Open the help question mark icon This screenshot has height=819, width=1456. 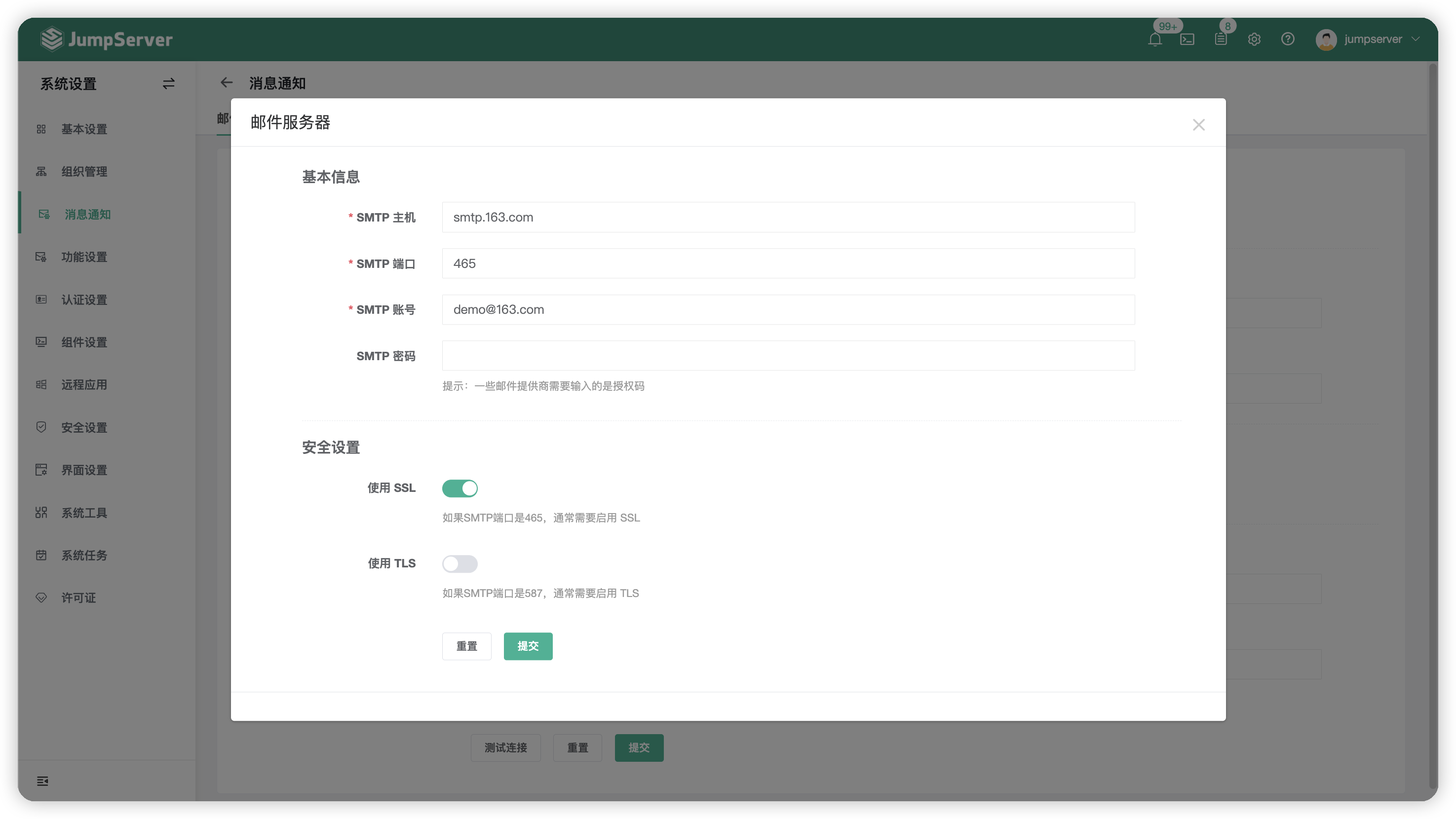[1288, 39]
